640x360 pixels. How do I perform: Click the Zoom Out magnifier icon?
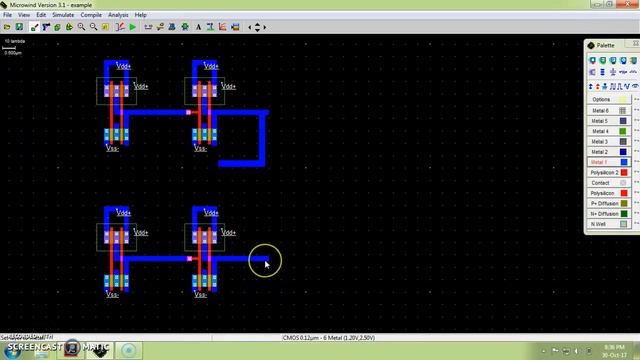click(93, 27)
